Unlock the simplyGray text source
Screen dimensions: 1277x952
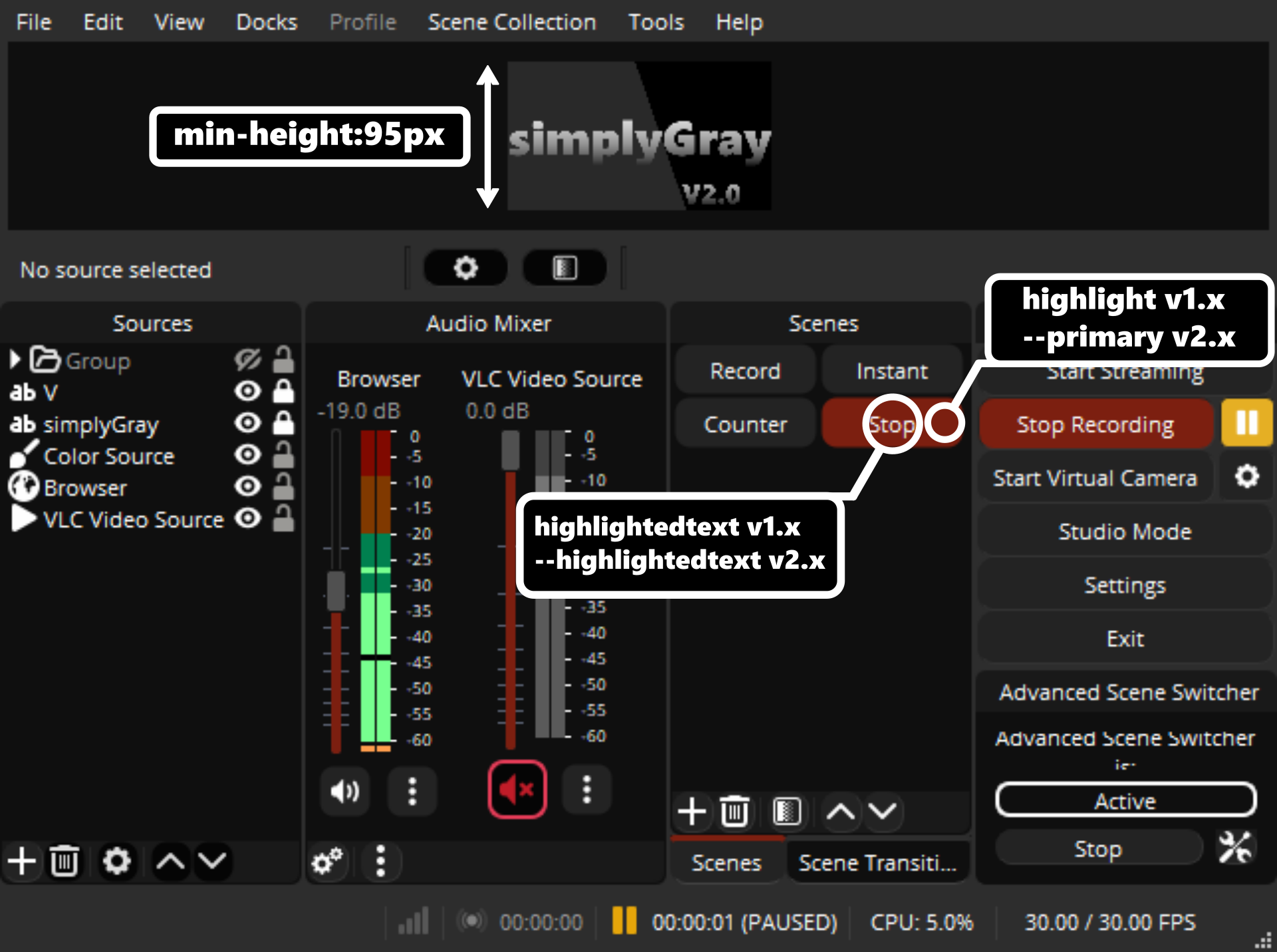click(283, 424)
